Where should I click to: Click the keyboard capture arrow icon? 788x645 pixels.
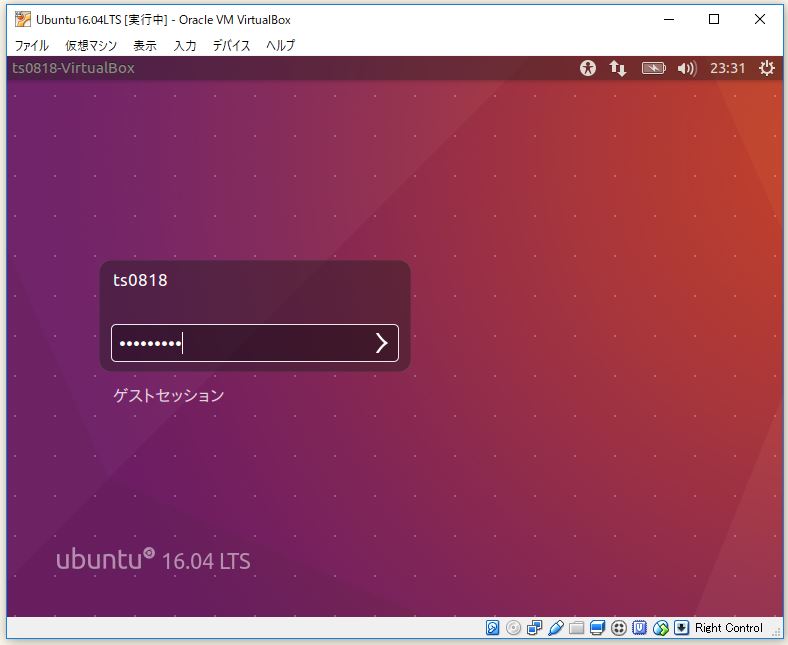(681, 627)
